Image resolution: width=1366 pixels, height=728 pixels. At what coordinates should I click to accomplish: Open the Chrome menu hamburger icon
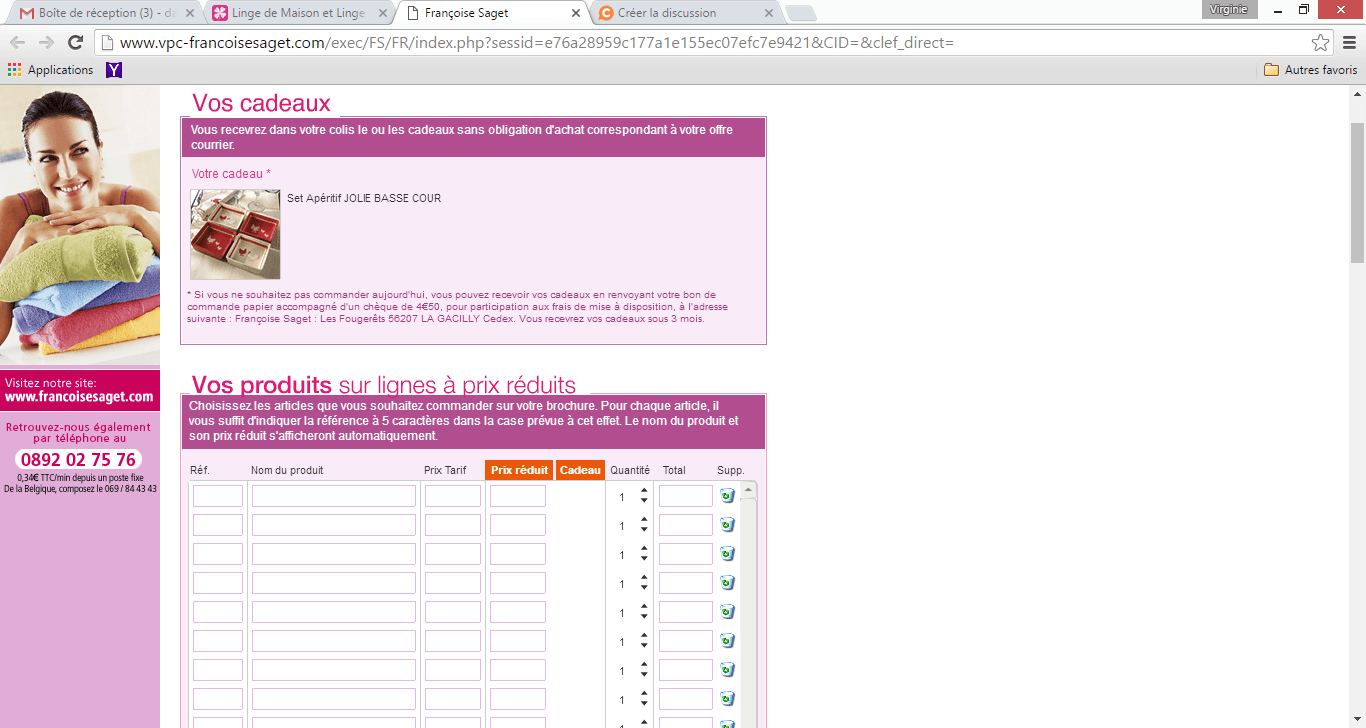coord(1348,43)
